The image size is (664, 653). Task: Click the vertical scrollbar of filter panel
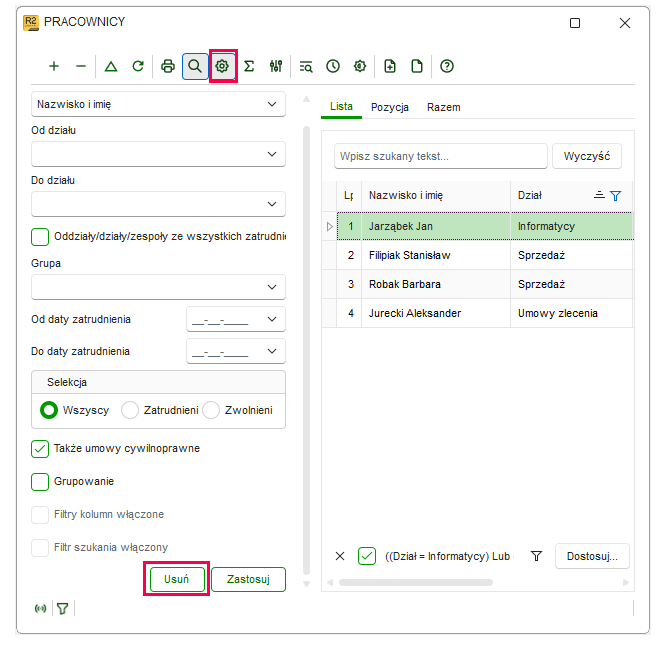307,351
